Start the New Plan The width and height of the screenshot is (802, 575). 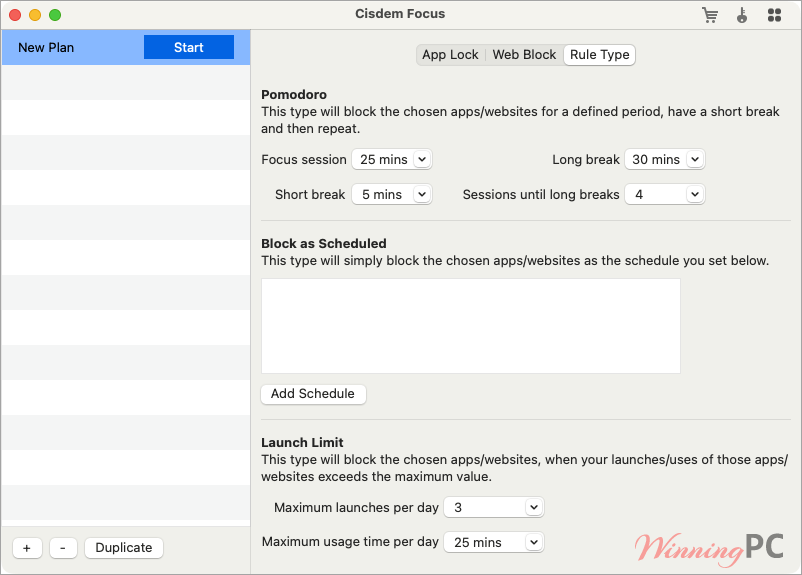point(189,47)
